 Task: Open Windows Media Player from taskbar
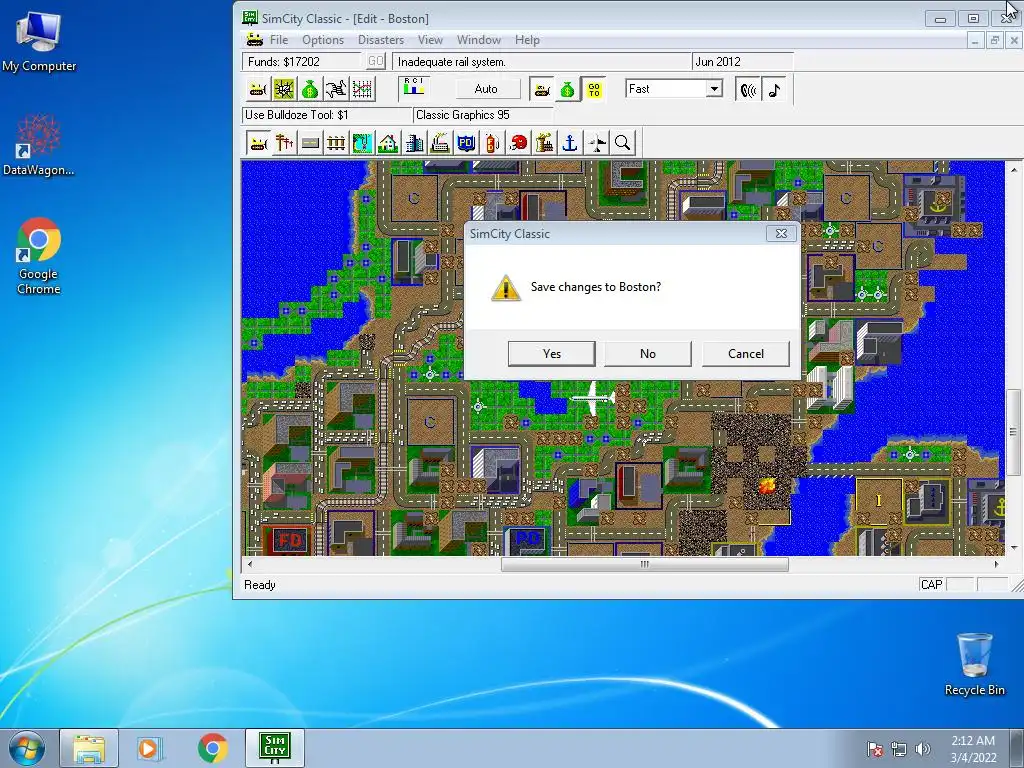pos(149,748)
